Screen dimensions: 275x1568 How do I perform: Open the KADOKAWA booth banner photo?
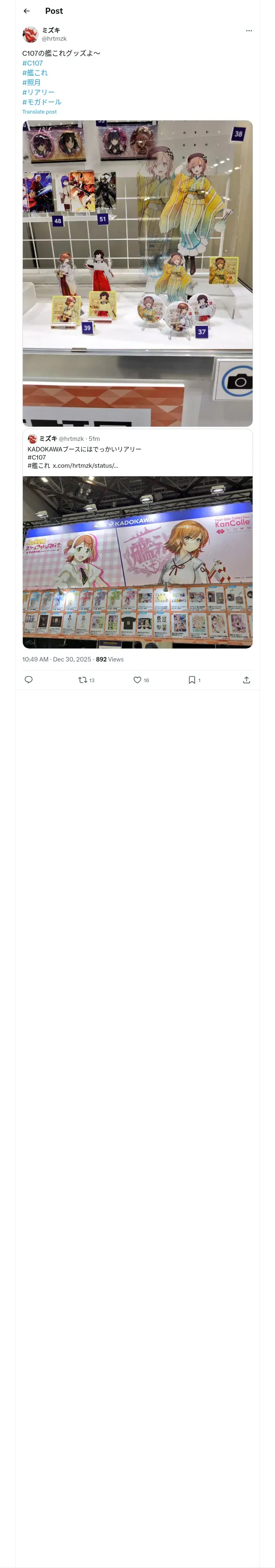click(137, 562)
